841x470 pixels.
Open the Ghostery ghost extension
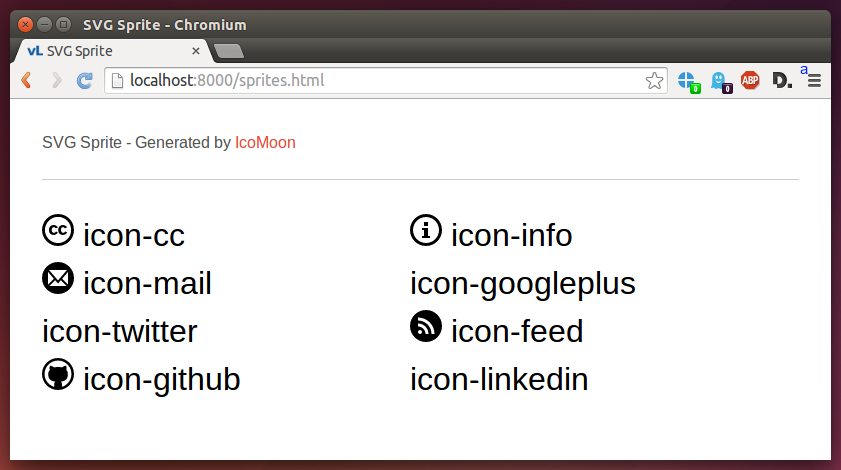(x=720, y=82)
